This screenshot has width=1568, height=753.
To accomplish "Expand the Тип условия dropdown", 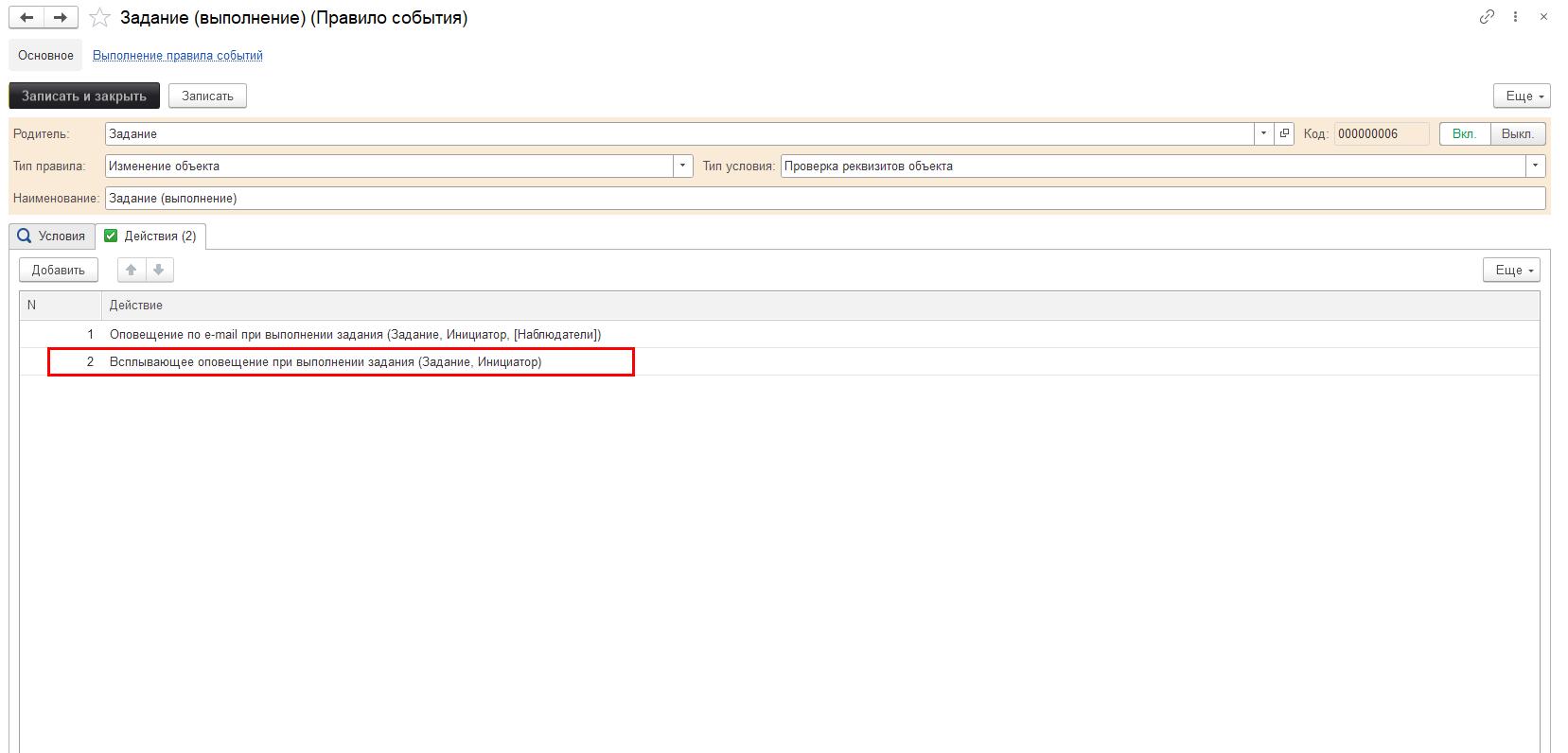I will [x=1534, y=166].
